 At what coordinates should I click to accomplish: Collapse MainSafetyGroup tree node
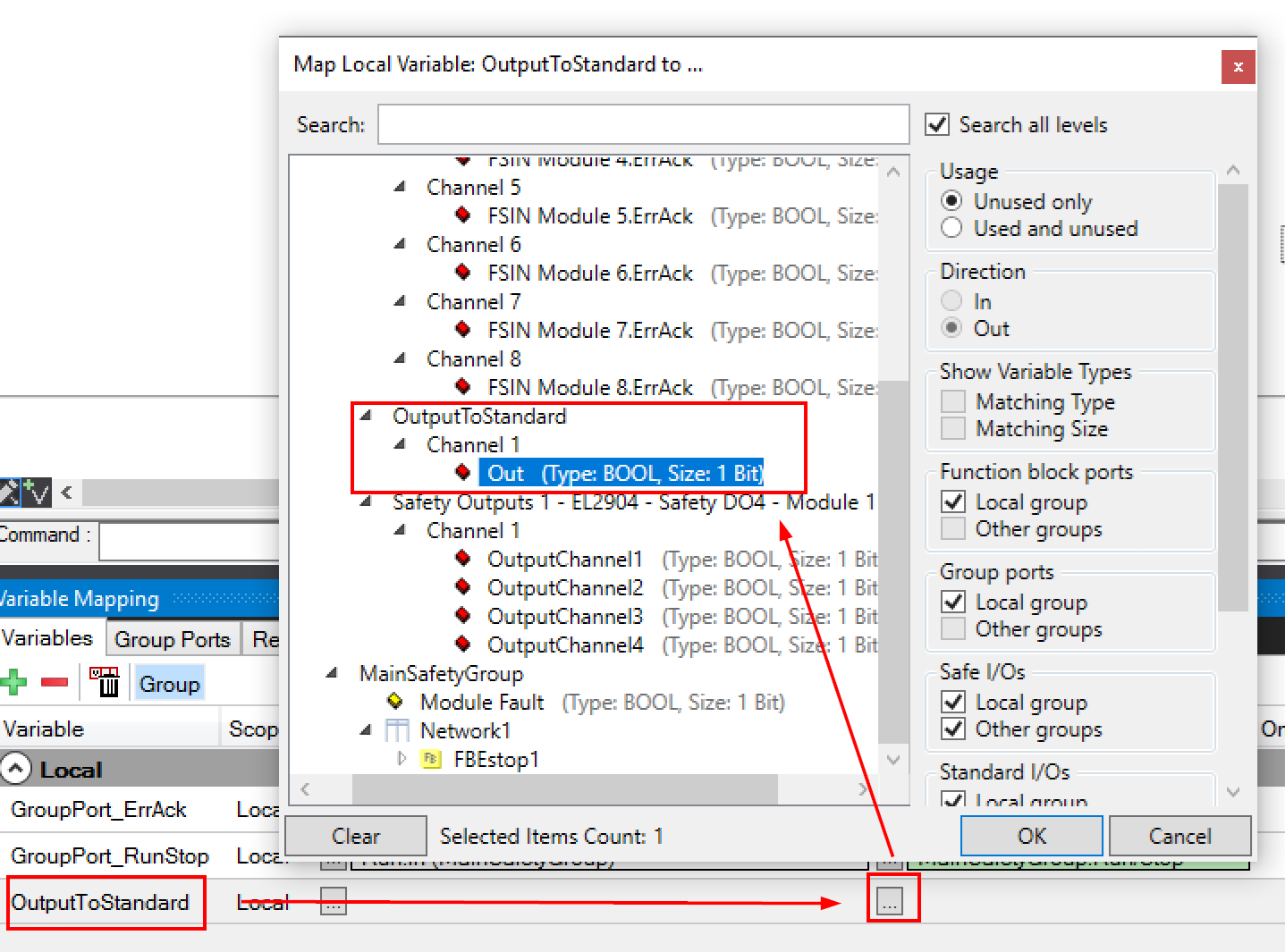coord(332,673)
